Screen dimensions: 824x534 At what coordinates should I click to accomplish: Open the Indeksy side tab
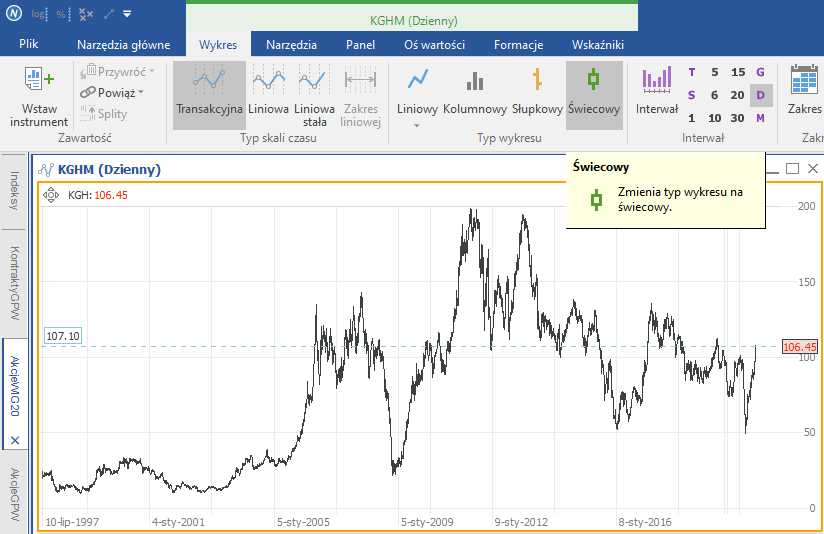(x=14, y=191)
